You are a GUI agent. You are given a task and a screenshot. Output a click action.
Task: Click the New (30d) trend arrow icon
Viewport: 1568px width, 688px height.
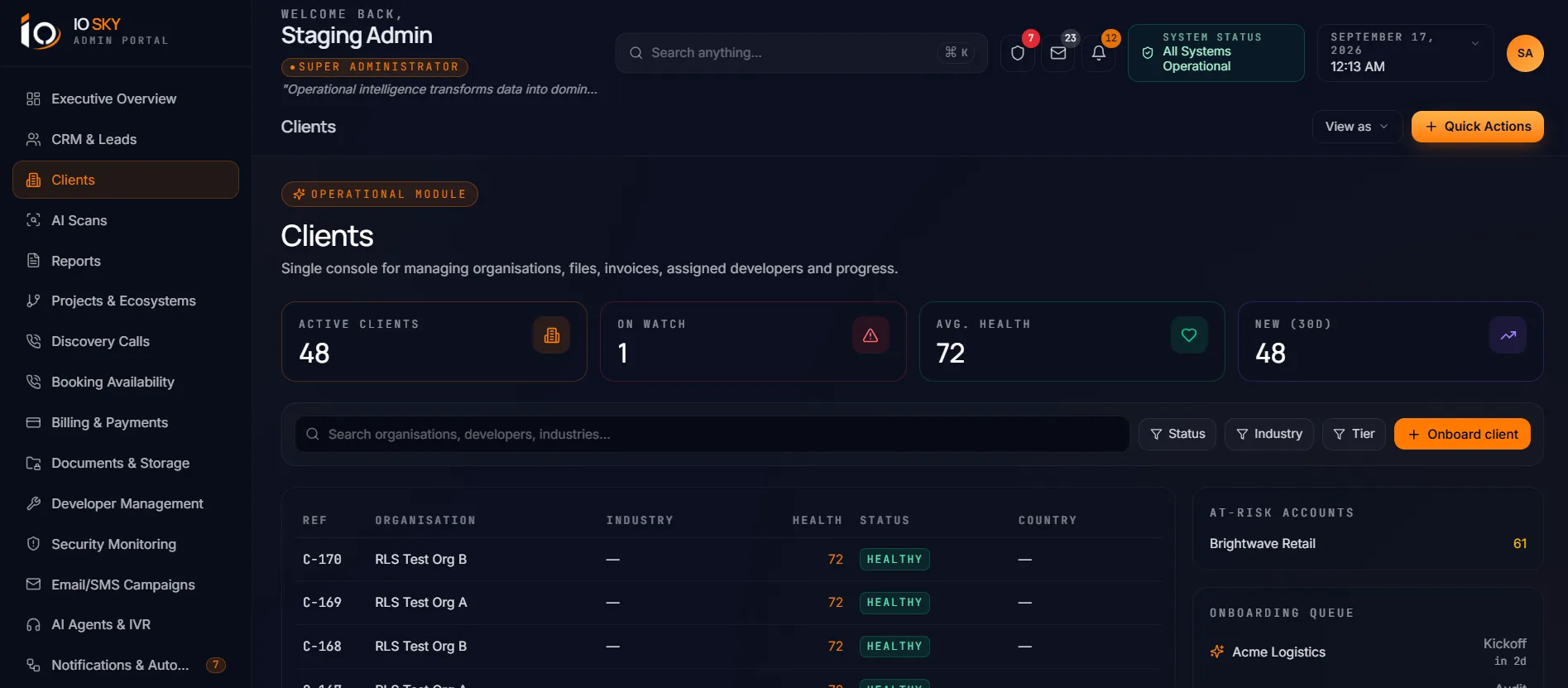click(1508, 335)
